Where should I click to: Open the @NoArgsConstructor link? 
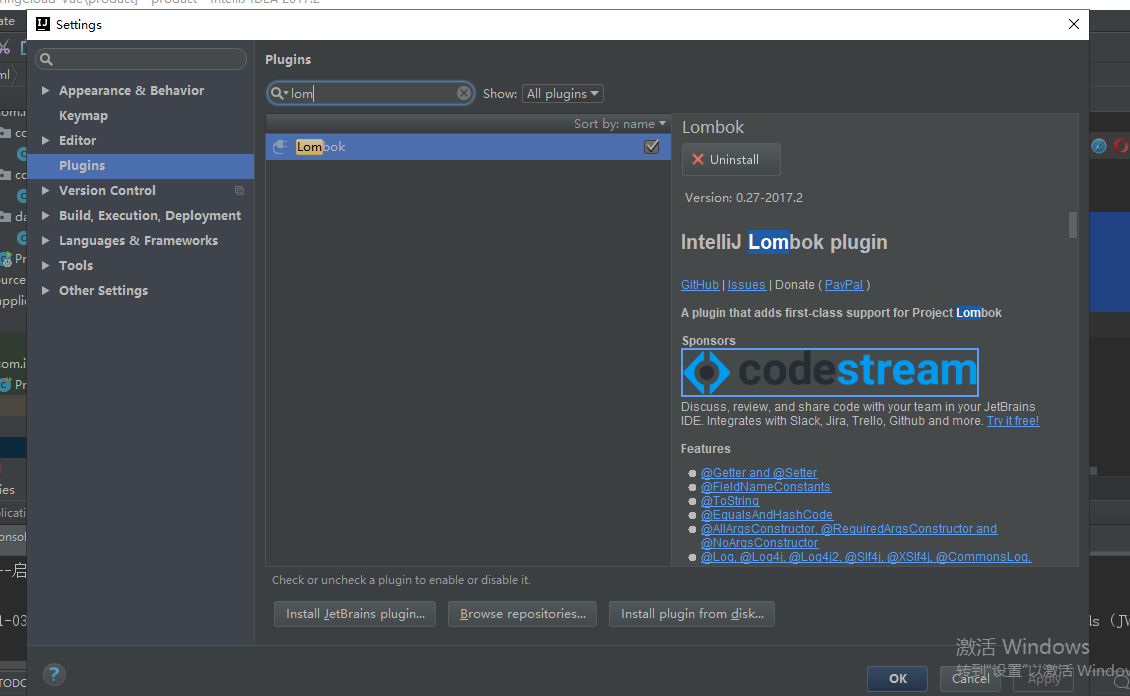point(760,543)
